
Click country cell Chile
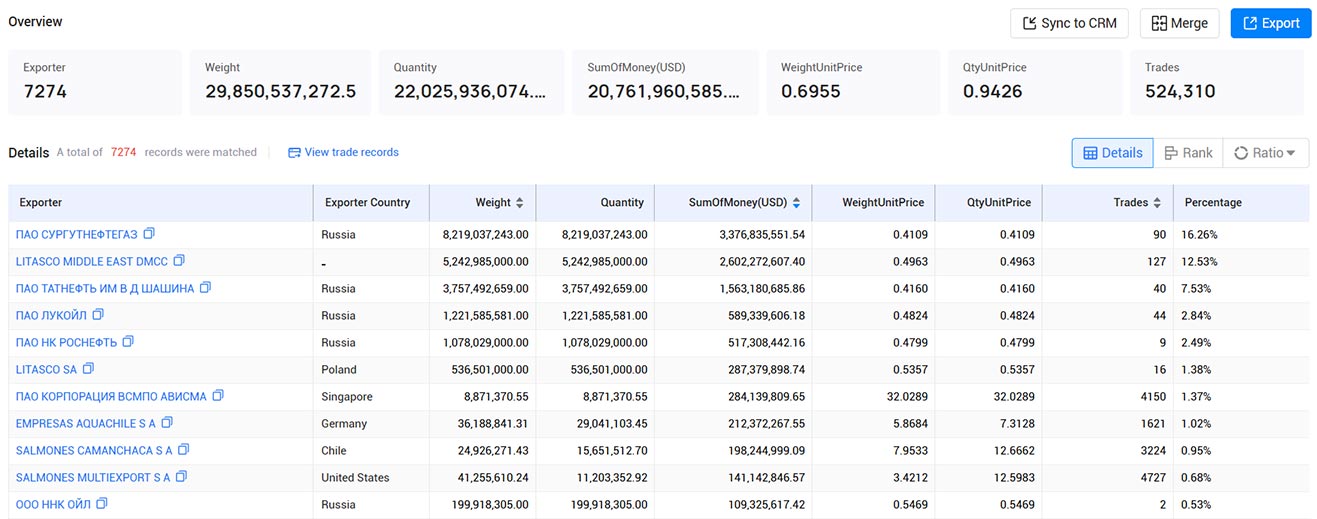click(x=334, y=450)
